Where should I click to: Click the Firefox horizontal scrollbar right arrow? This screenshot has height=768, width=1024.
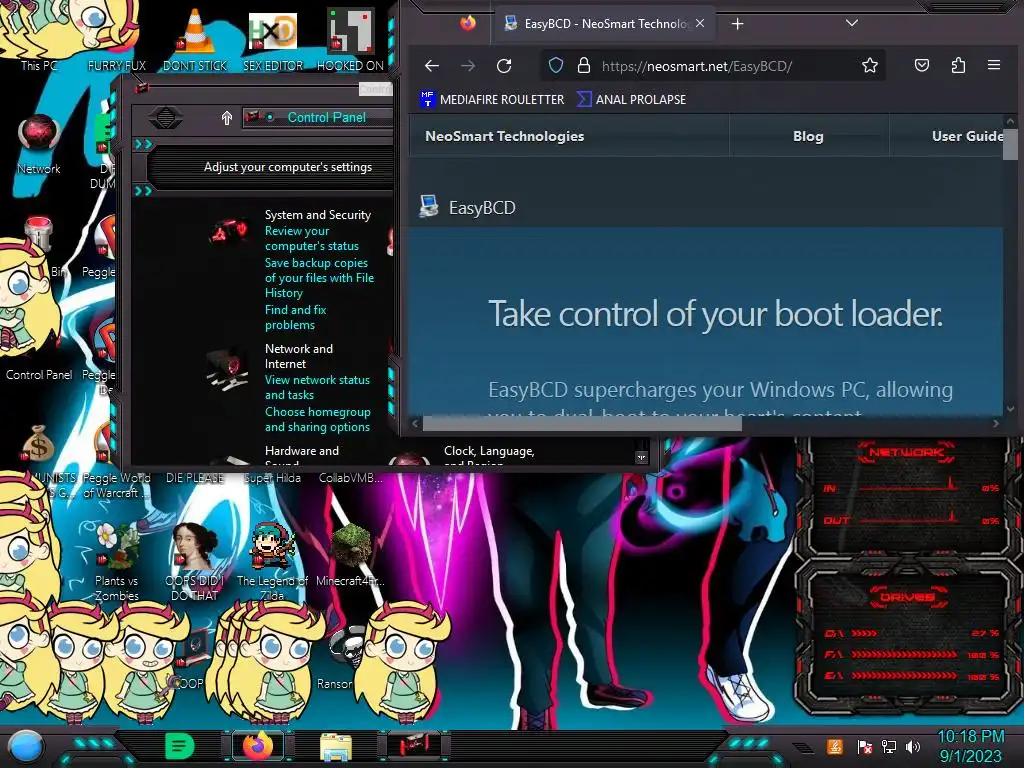tap(995, 424)
